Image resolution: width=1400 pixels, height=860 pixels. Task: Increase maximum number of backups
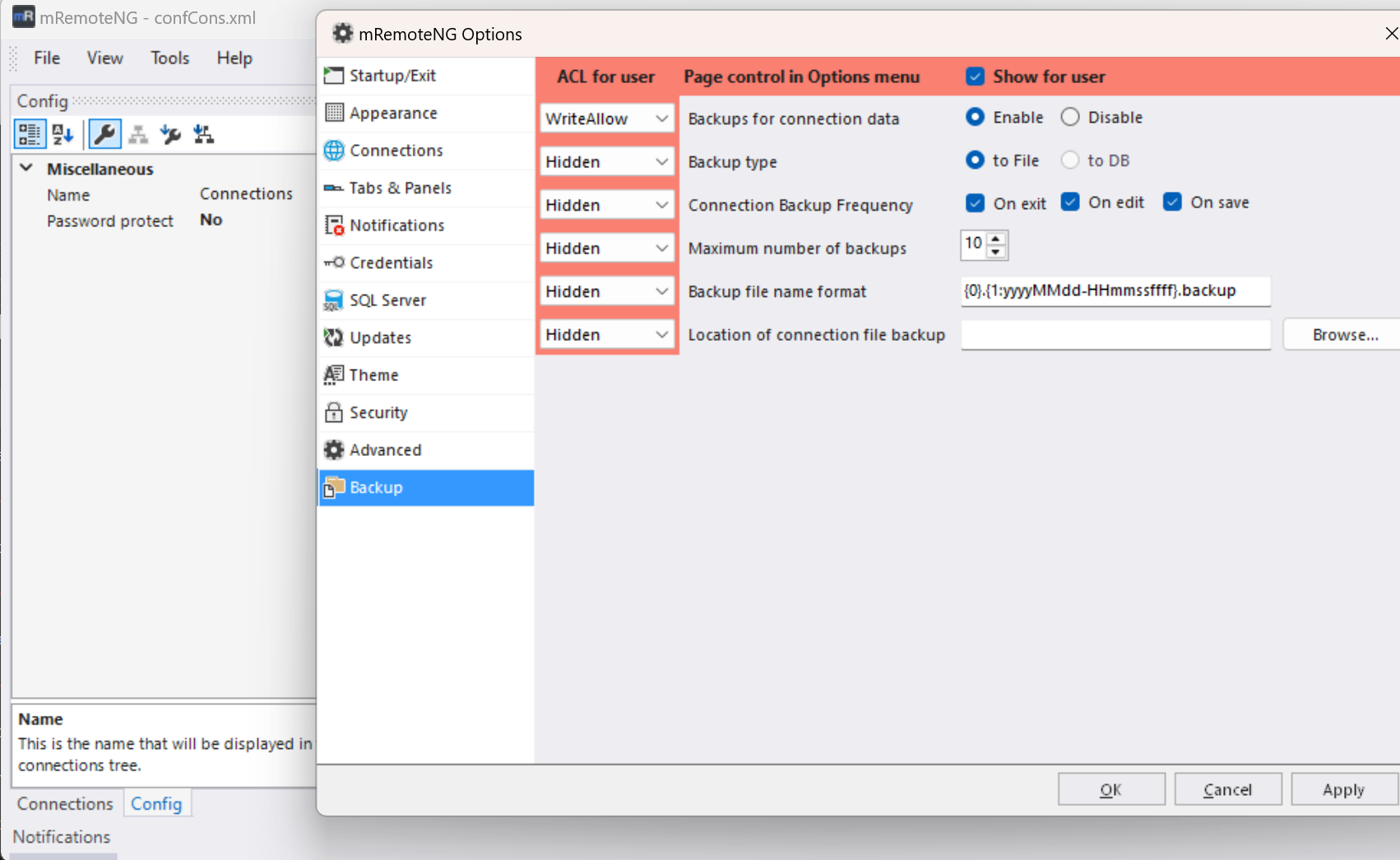click(995, 239)
